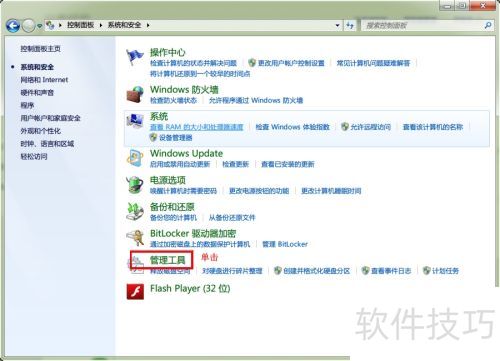Click the 备份和还原 icon

pos(135,211)
